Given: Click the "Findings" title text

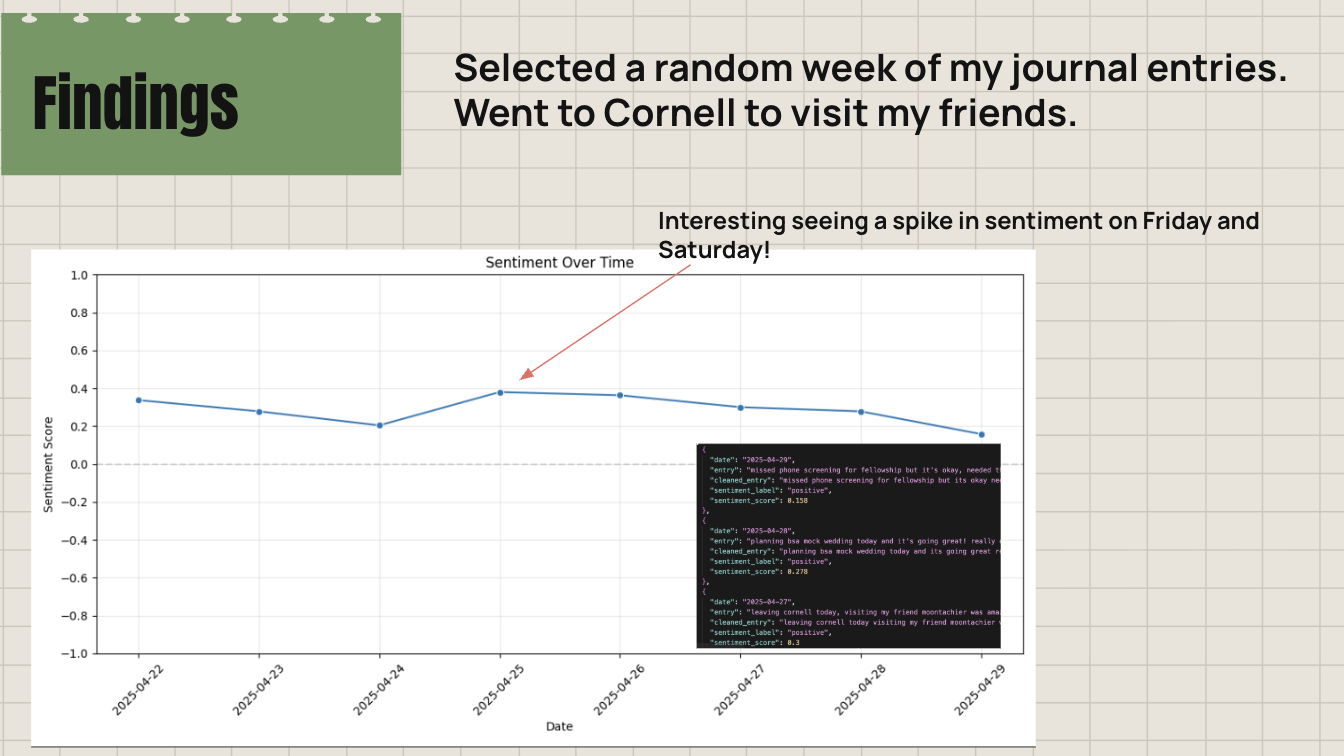Looking at the screenshot, I should tap(136, 103).
